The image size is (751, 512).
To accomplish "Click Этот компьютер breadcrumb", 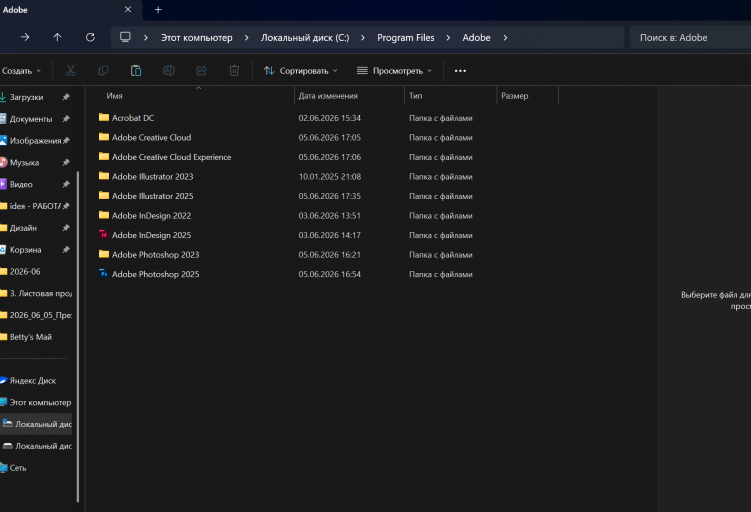I will click(196, 38).
